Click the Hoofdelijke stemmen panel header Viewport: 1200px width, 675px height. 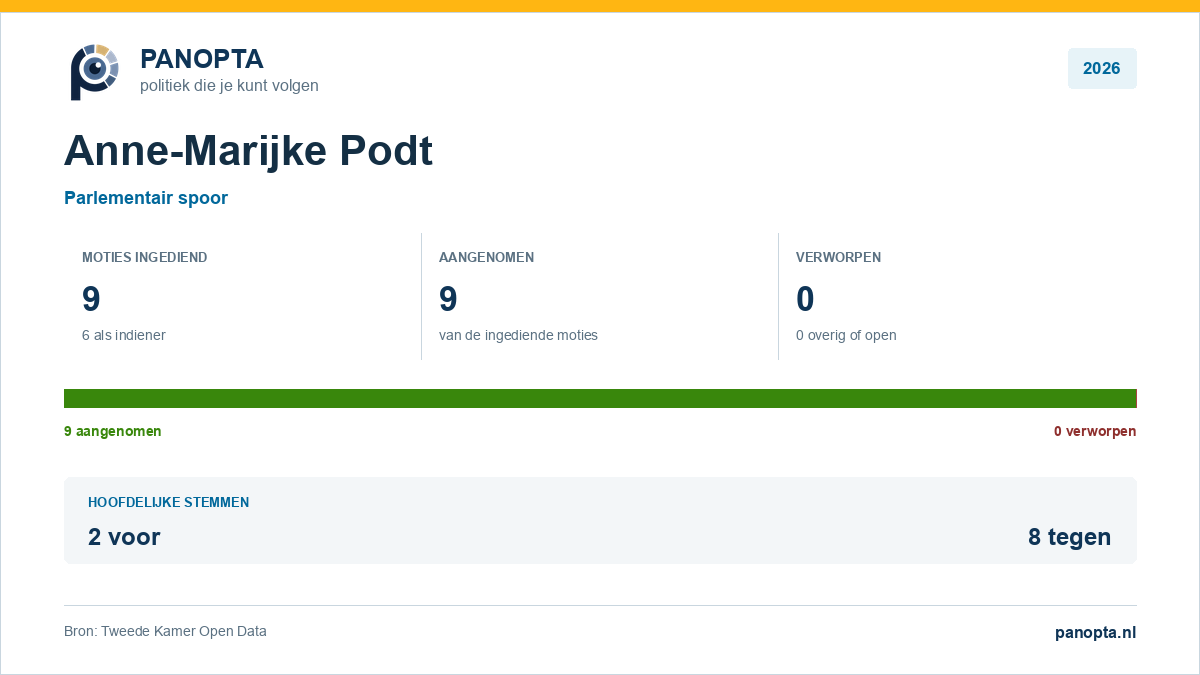click(169, 502)
